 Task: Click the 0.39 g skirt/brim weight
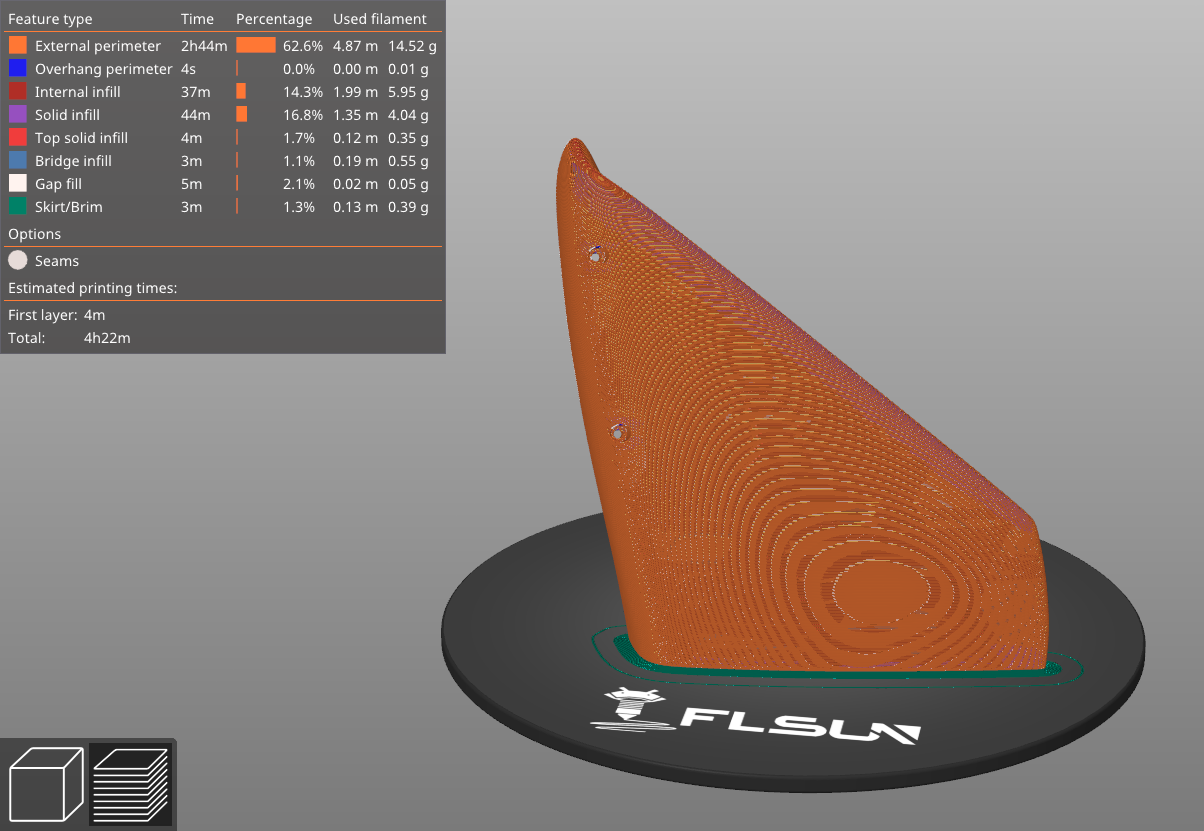(x=408, y=207)
